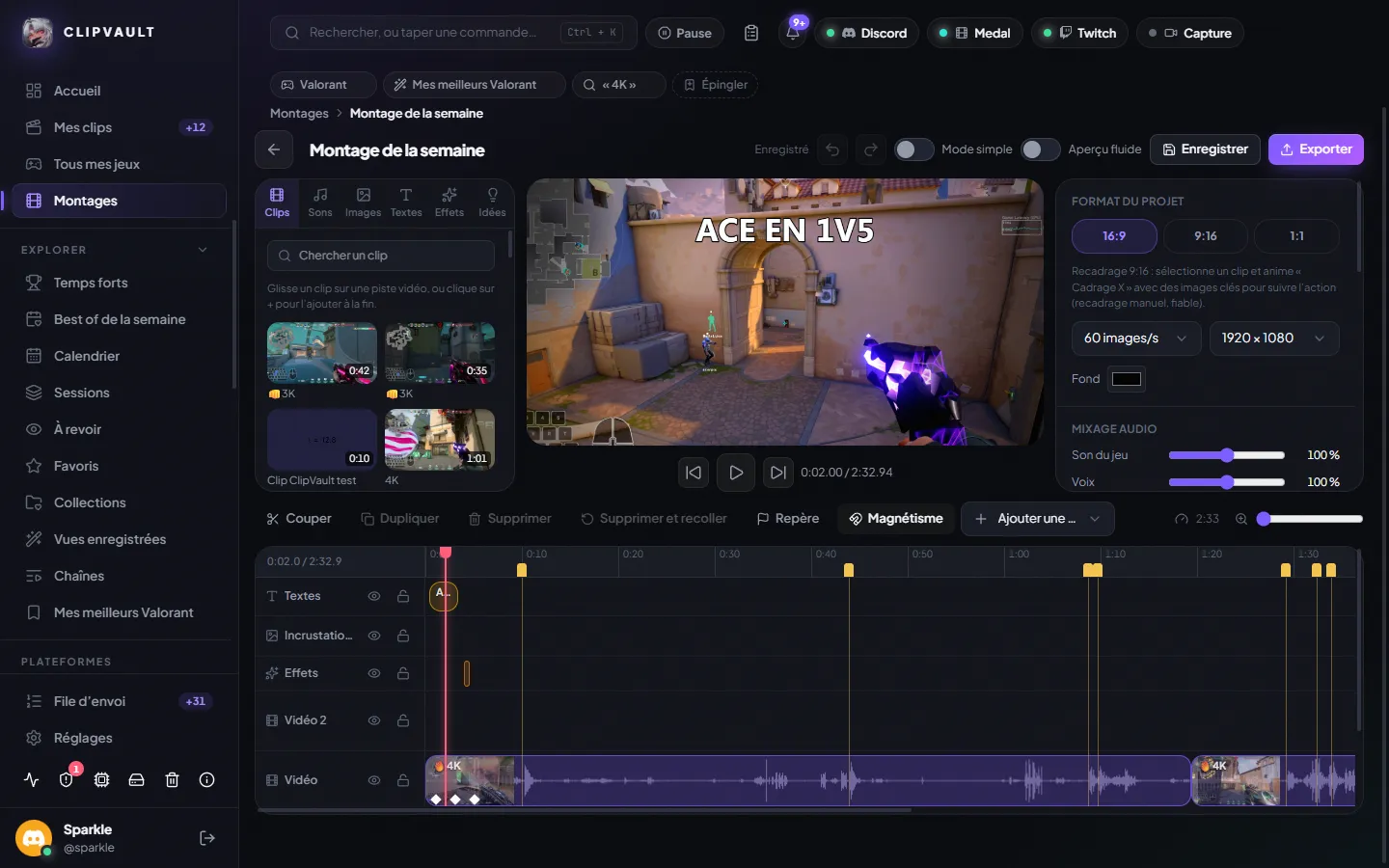1389x868 pixels.
Task: Go back with the arrow beside Montage de la semaine
Action: pos(274,149)
